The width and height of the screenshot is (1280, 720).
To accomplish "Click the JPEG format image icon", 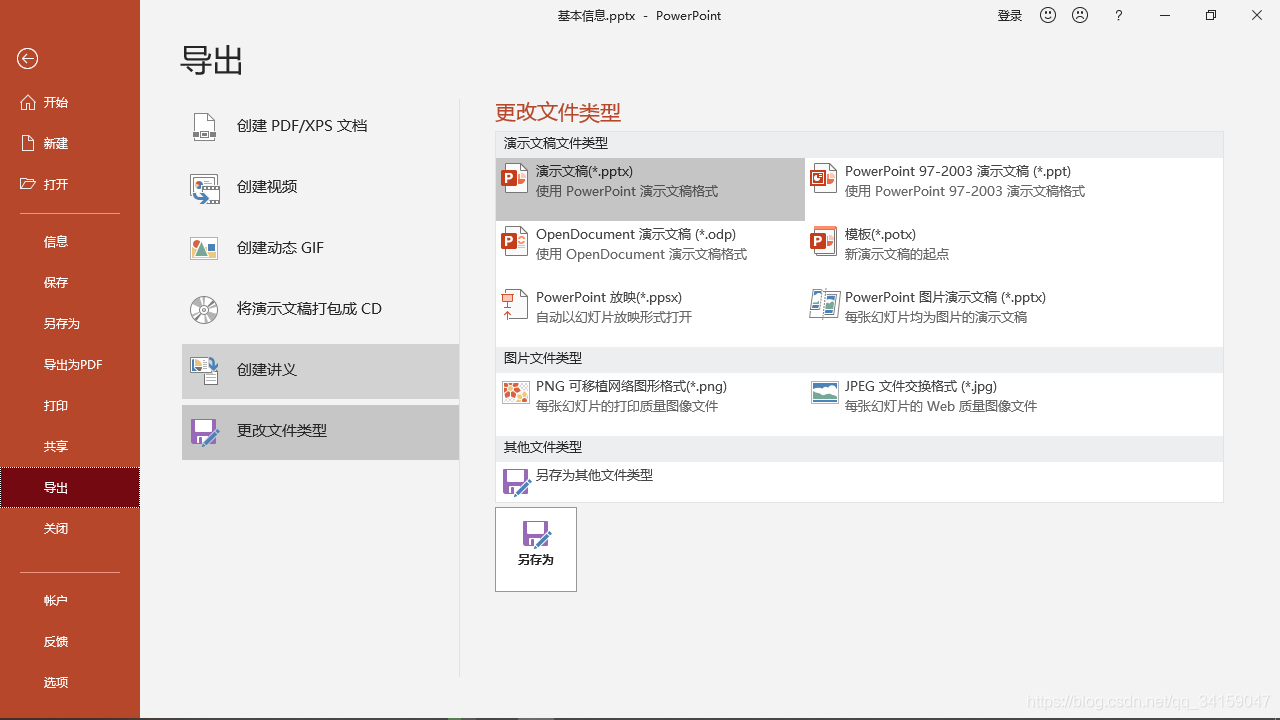I will 825,393.
